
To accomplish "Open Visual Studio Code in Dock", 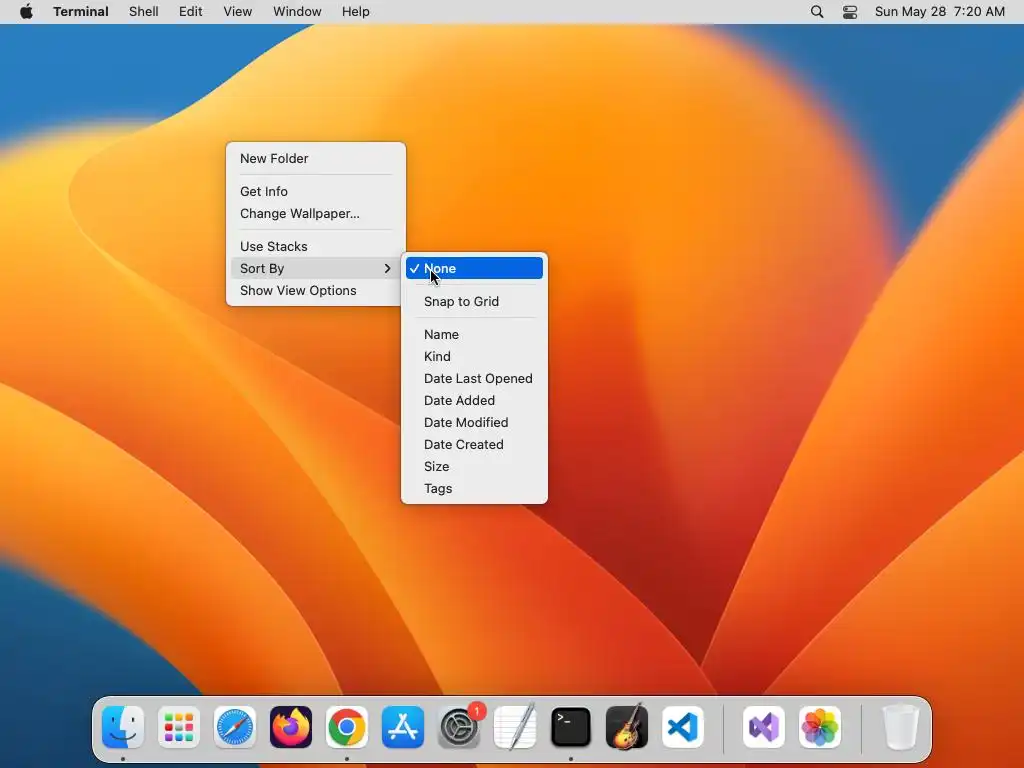I will point(682,727).
